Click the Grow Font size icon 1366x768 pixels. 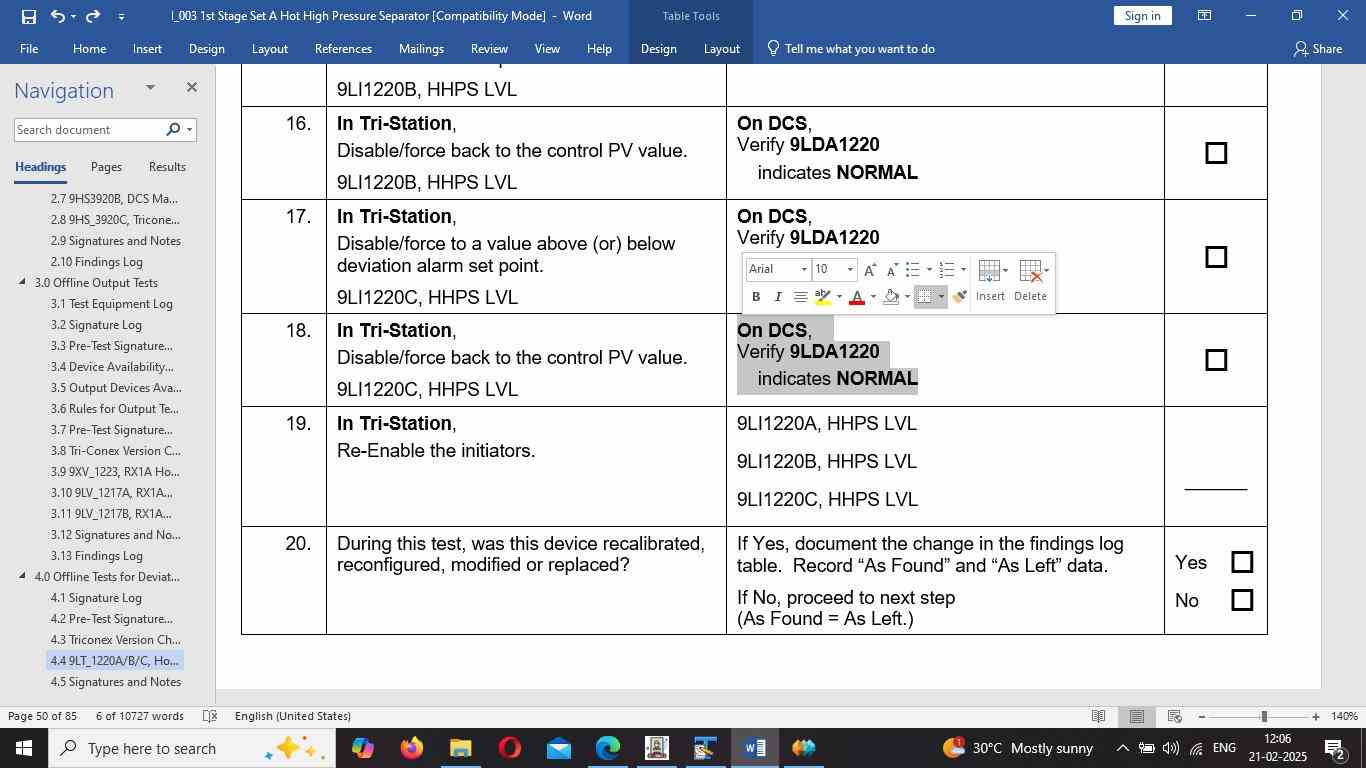869,270
